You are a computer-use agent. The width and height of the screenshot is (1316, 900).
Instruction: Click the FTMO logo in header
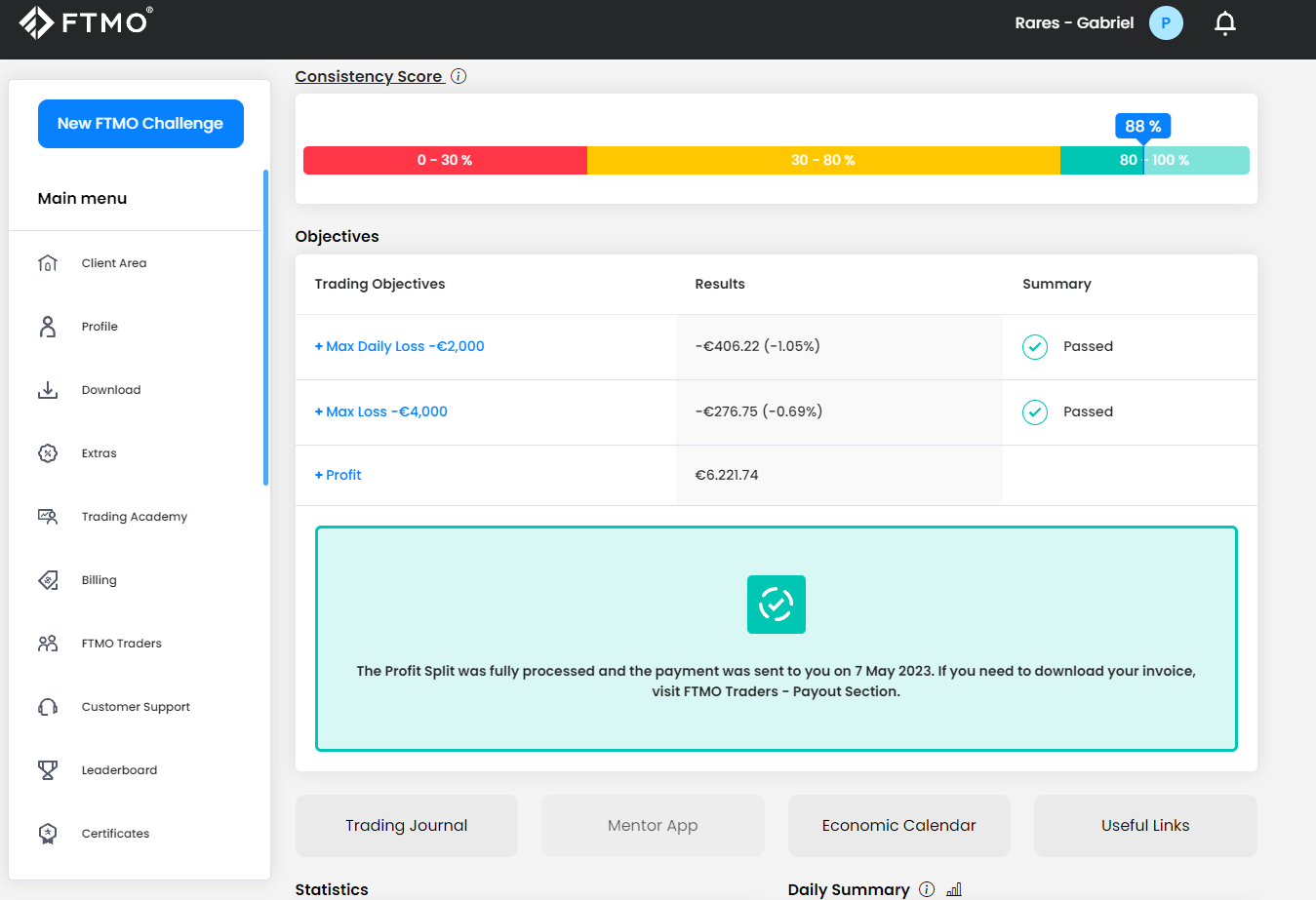tap(86, 21)
